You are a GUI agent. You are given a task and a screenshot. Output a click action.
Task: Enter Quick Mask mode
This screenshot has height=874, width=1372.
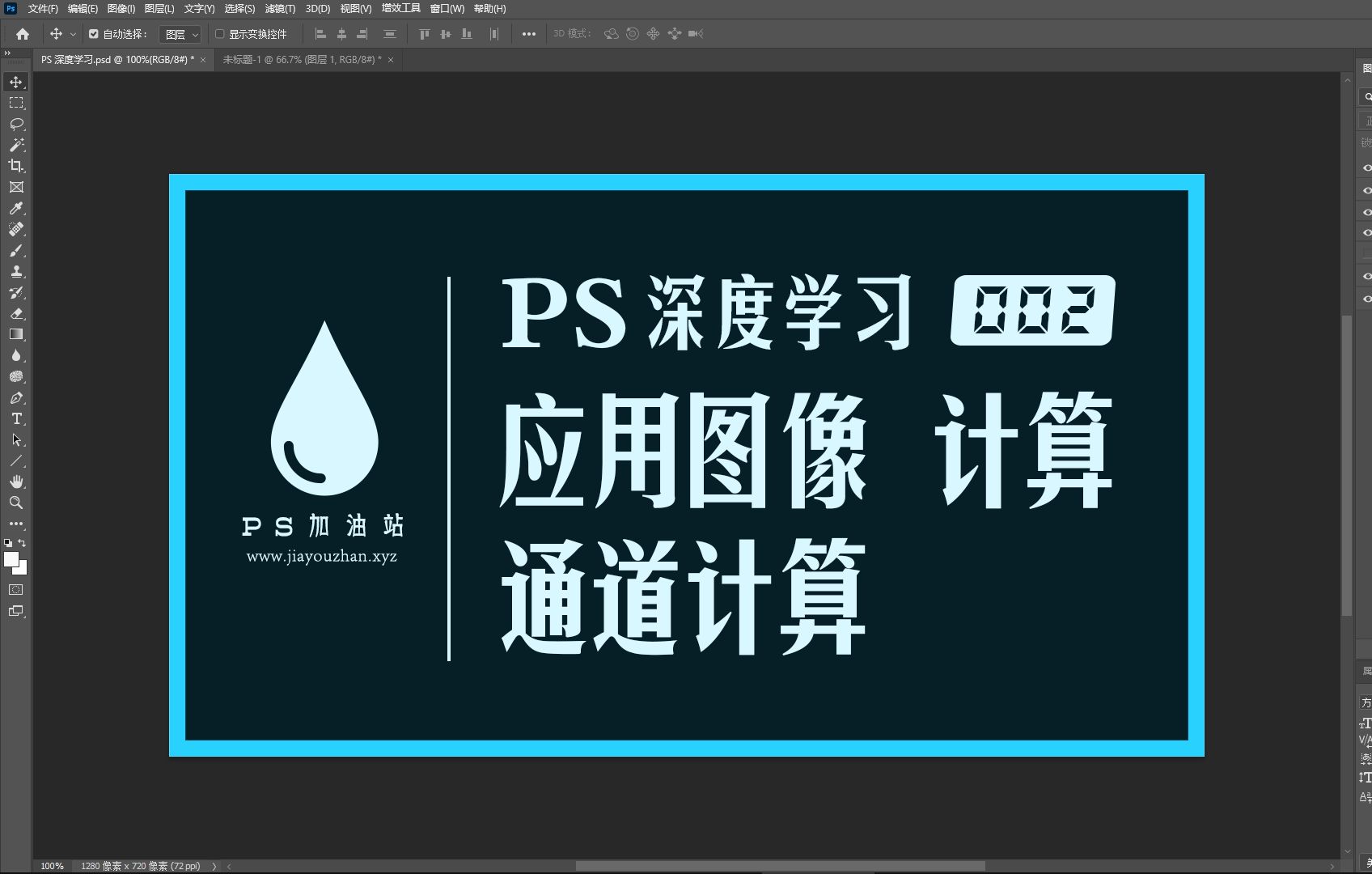[x=17, y=589]
